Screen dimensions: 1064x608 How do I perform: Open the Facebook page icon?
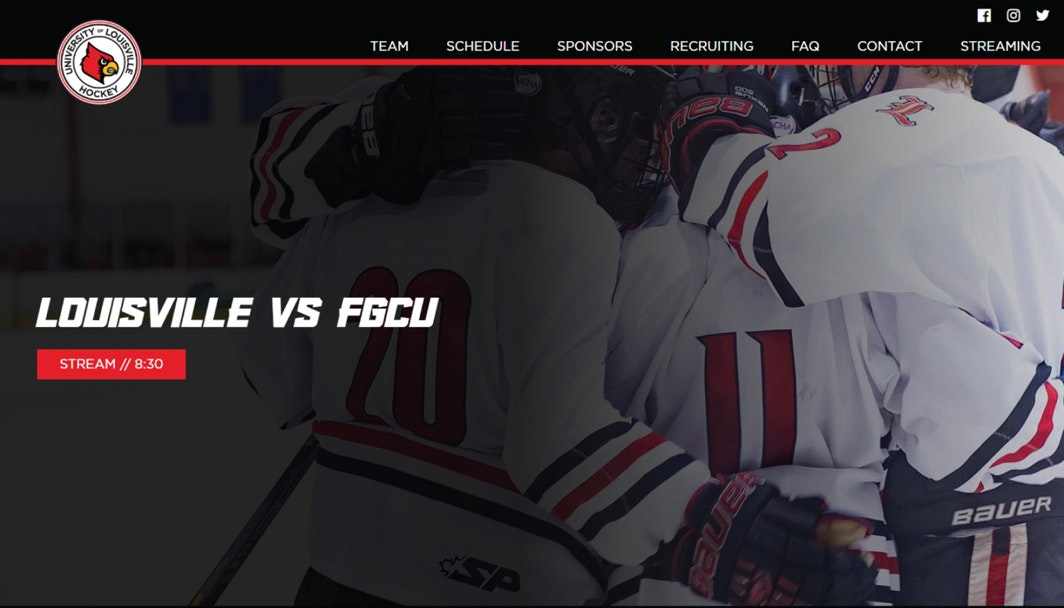pos(984,16)
